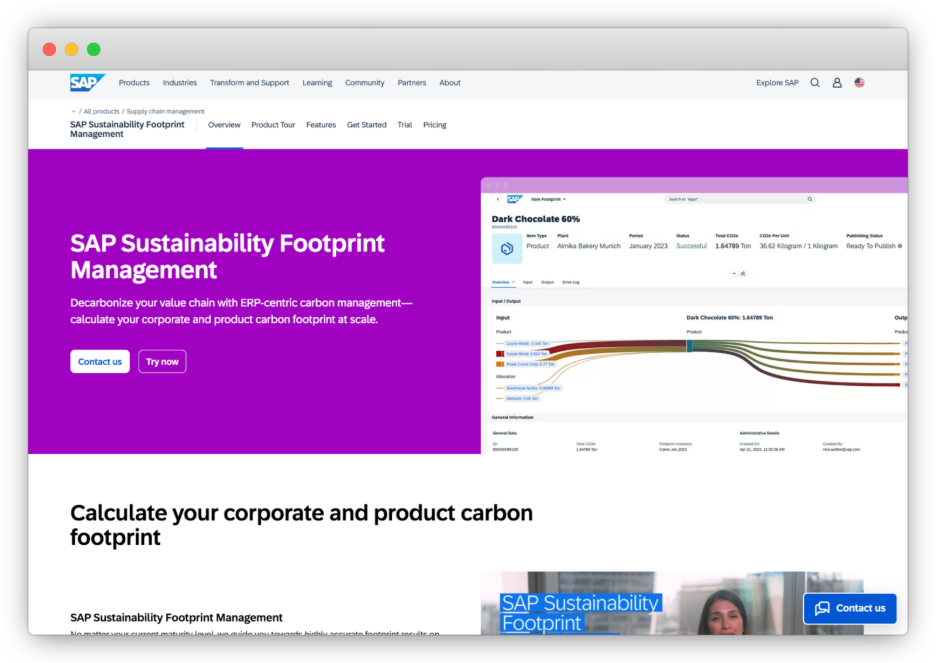Open the Item Footprint dropdown in mockup
The width and height of the screenshot is (936, 663).
click(x=549, y=199)
